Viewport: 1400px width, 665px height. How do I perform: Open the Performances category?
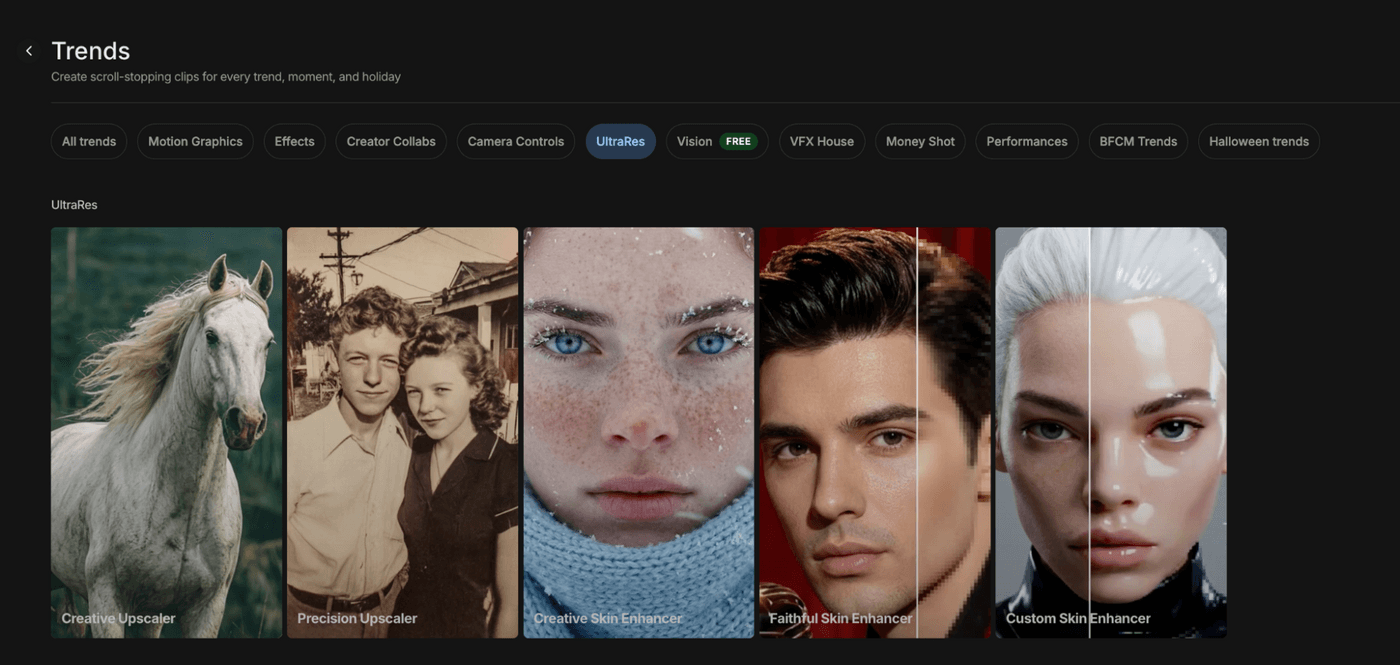pos(1026,141)
